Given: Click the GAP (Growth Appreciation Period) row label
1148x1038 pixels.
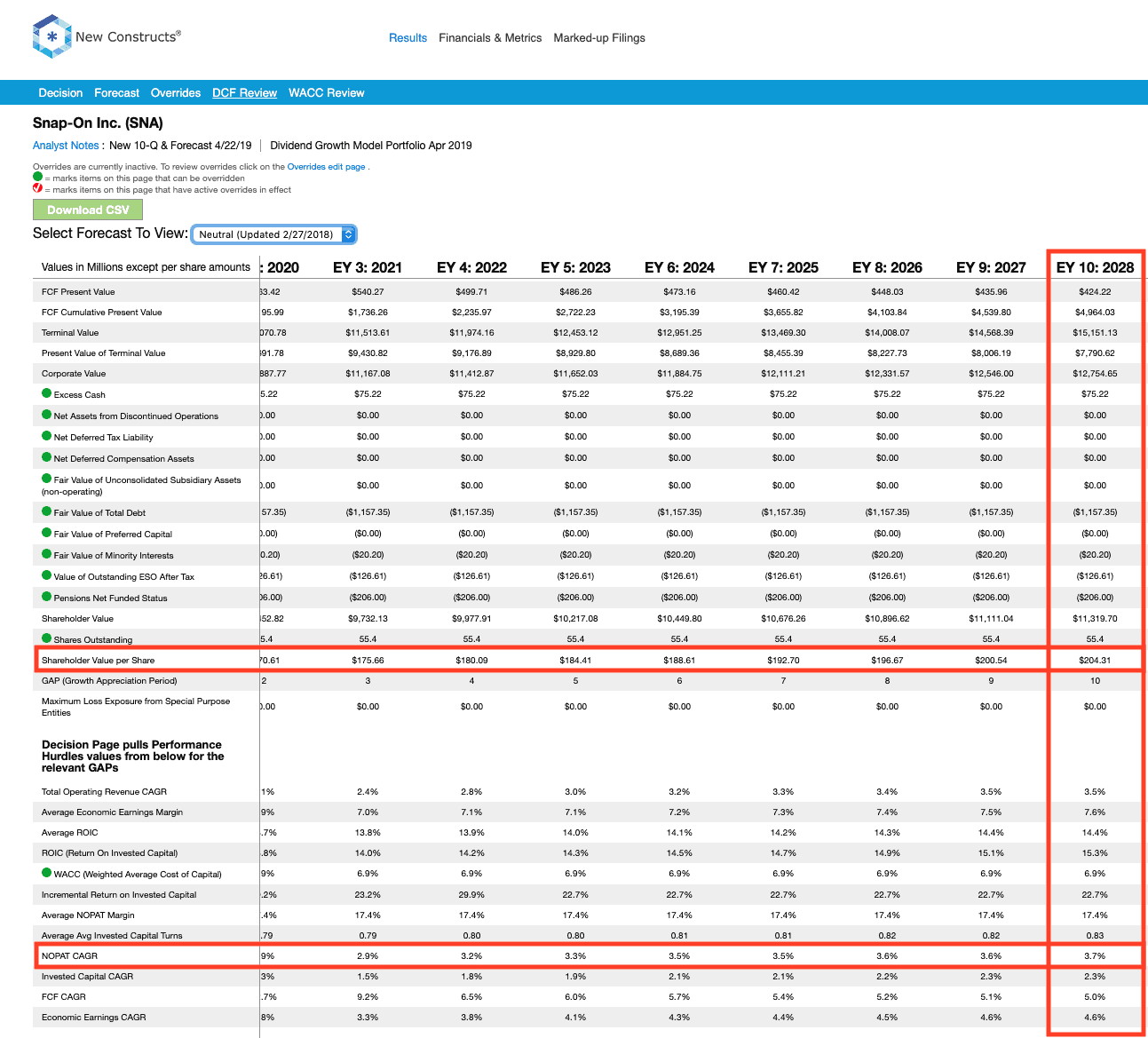Looking at the screenshot, I should [109, 681].
